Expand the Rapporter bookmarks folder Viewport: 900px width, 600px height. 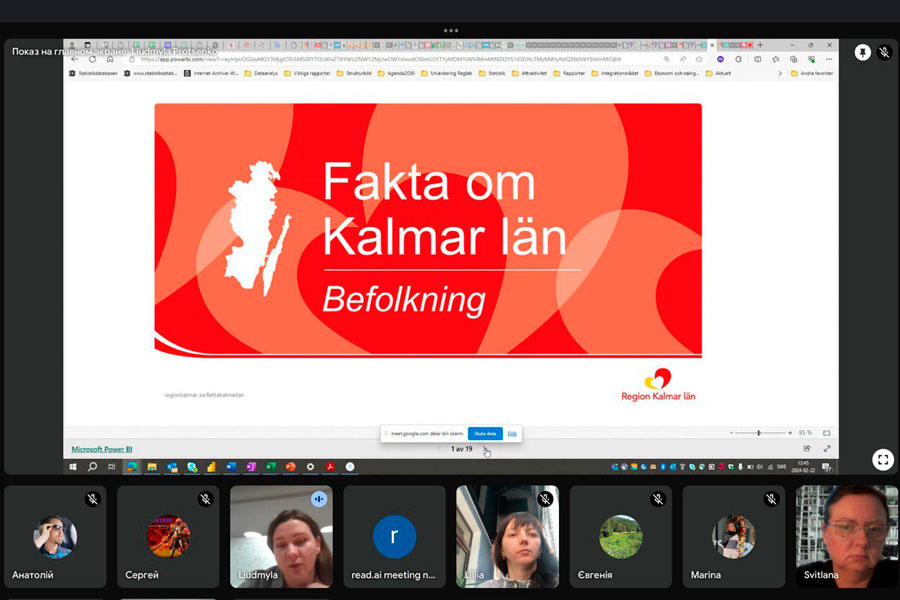click(569, 73)
